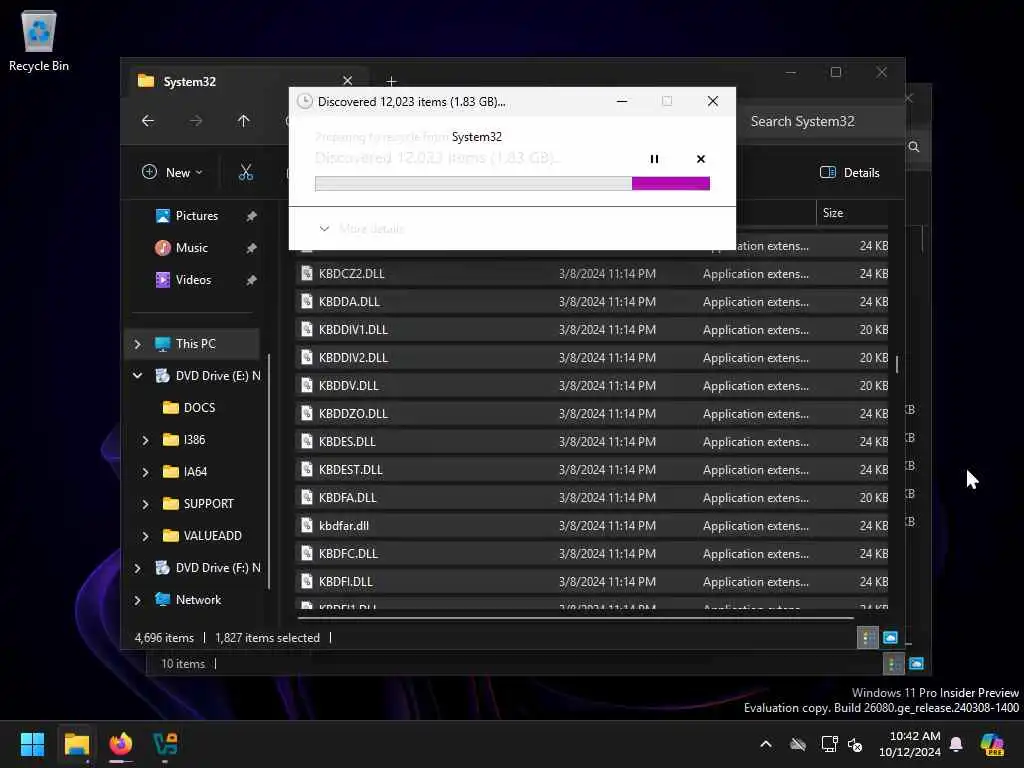The width and height of the screenshot is (1024, 768).
Task: Click the KBDES.DLL file icon
Action: pos(306,441)
